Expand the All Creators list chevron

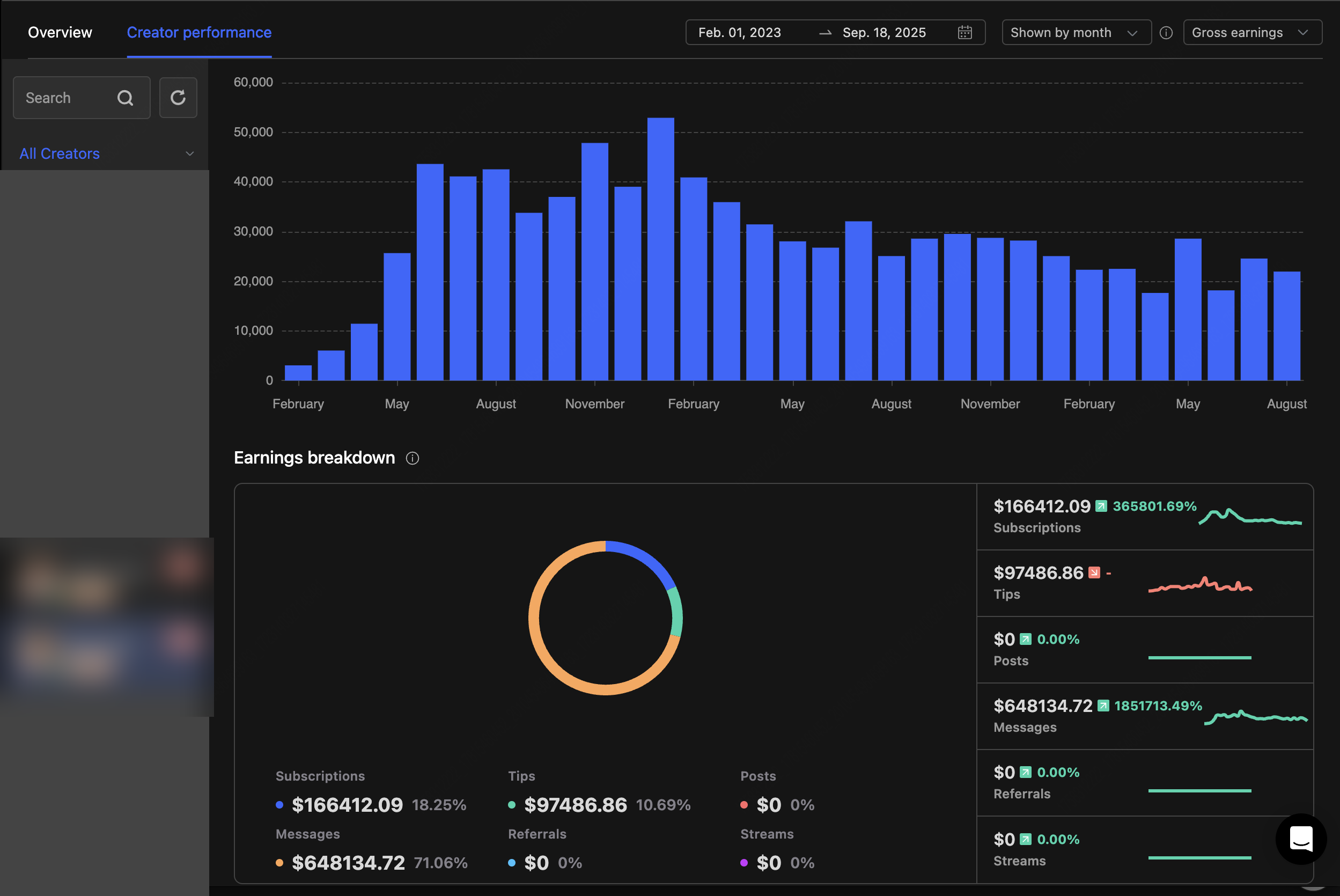click(x=190, y=153)
